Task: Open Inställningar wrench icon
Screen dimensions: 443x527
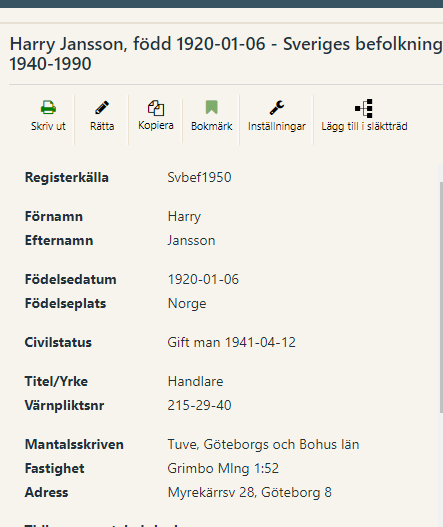Action: 277,108
